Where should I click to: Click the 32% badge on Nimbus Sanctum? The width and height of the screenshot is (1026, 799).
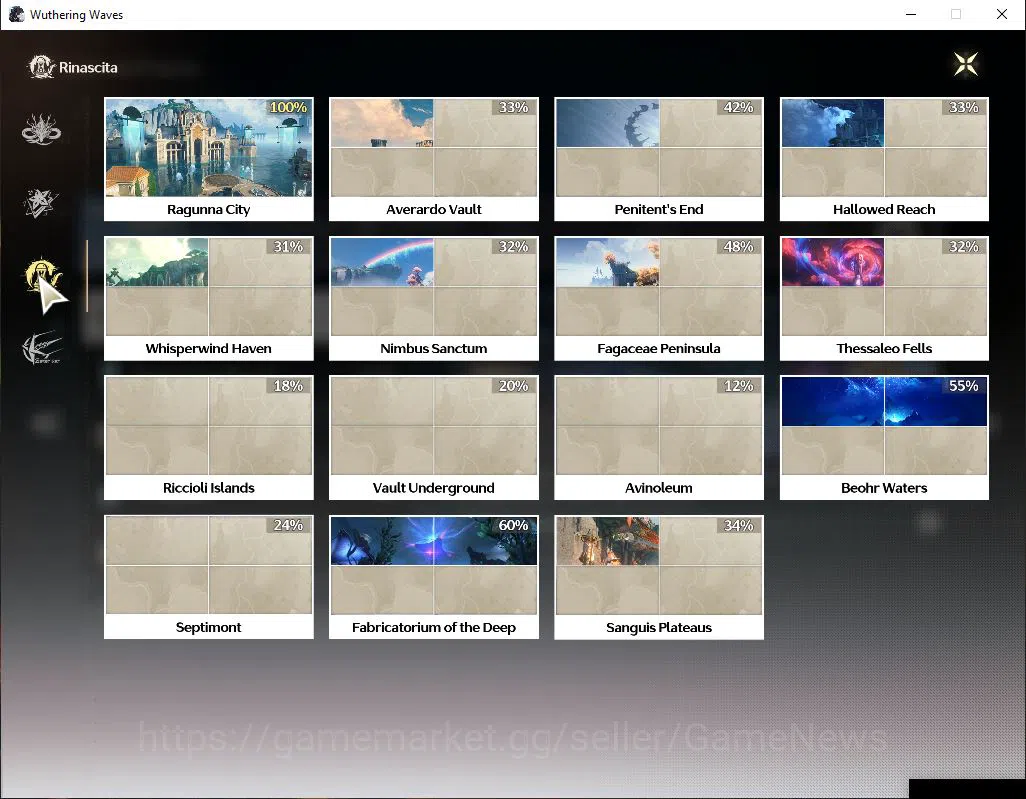(514, 247)
